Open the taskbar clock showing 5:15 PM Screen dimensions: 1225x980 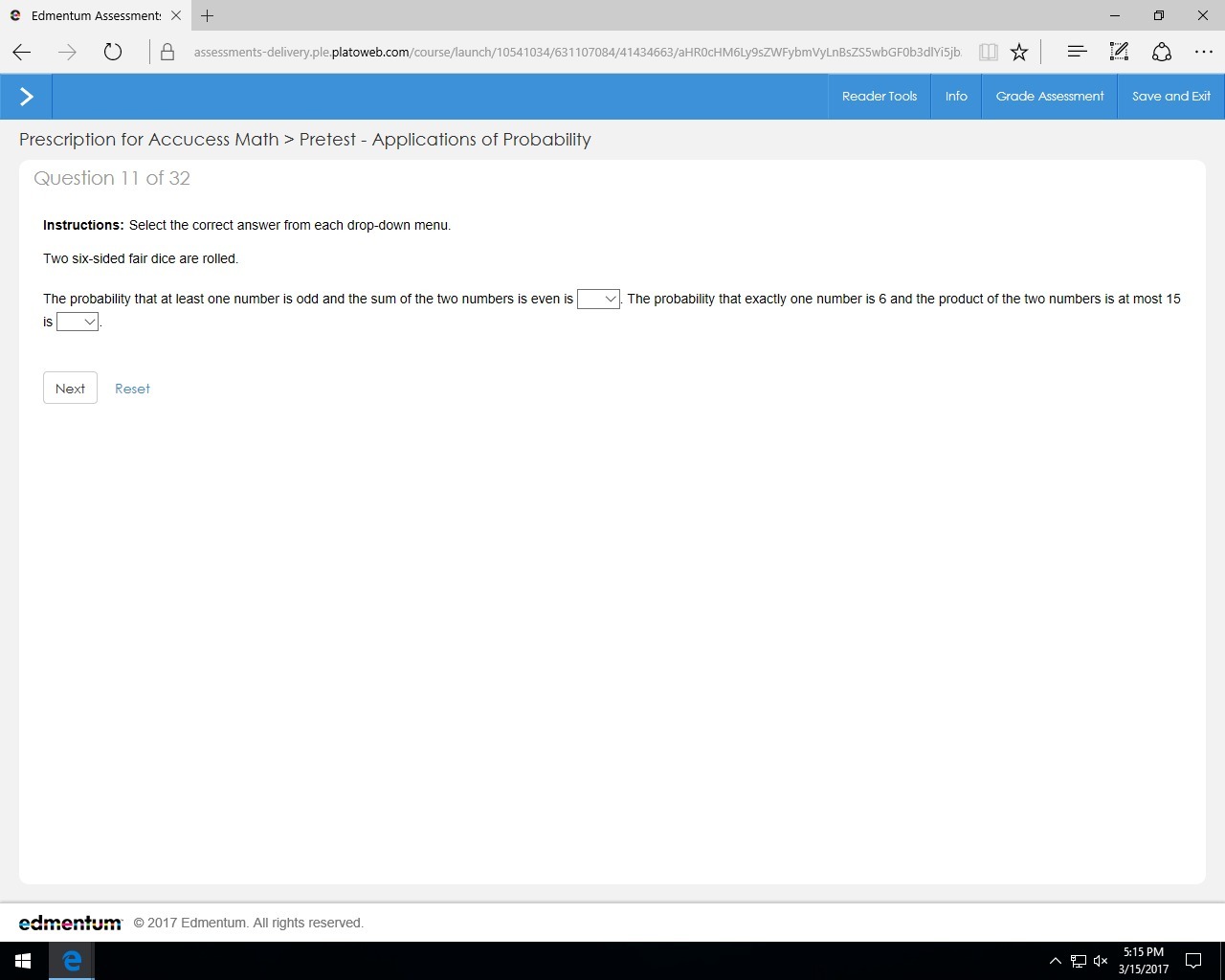1144,961
